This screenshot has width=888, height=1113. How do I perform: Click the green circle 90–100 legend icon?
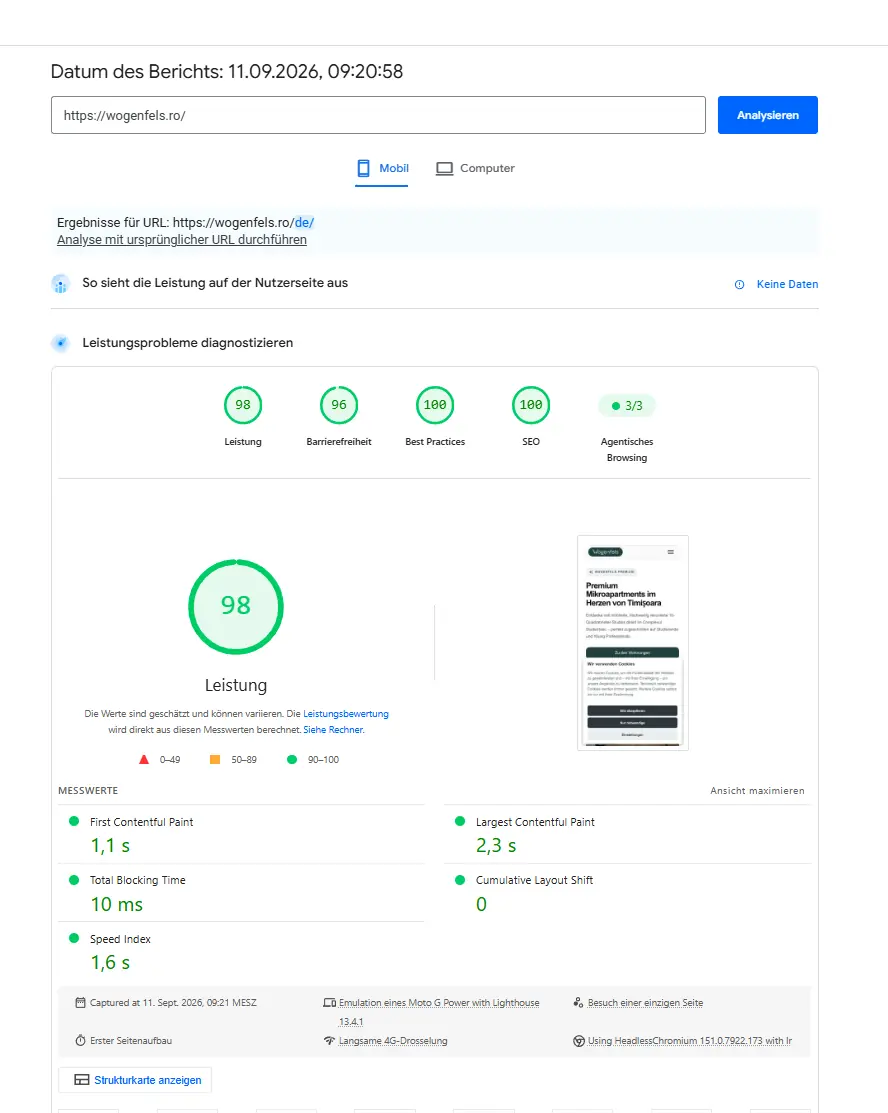(292, 760)
